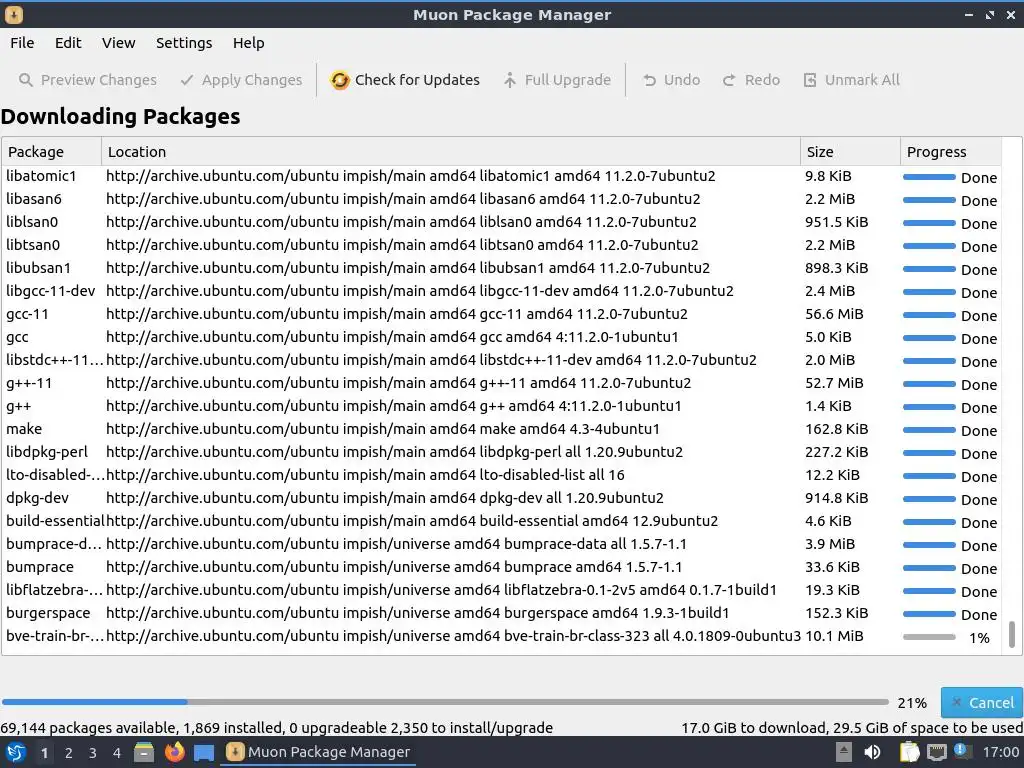Click the lto-disabled-list location cell
The height and width of the screenshot is (768, 1024).
(x=365, y=475)
